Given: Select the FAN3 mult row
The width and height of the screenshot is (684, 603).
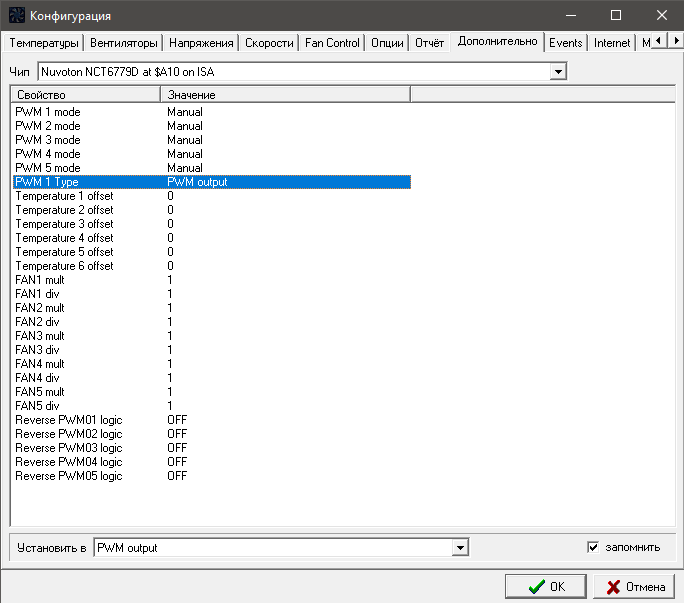Looking at the screenshot, I should point(212,336).
